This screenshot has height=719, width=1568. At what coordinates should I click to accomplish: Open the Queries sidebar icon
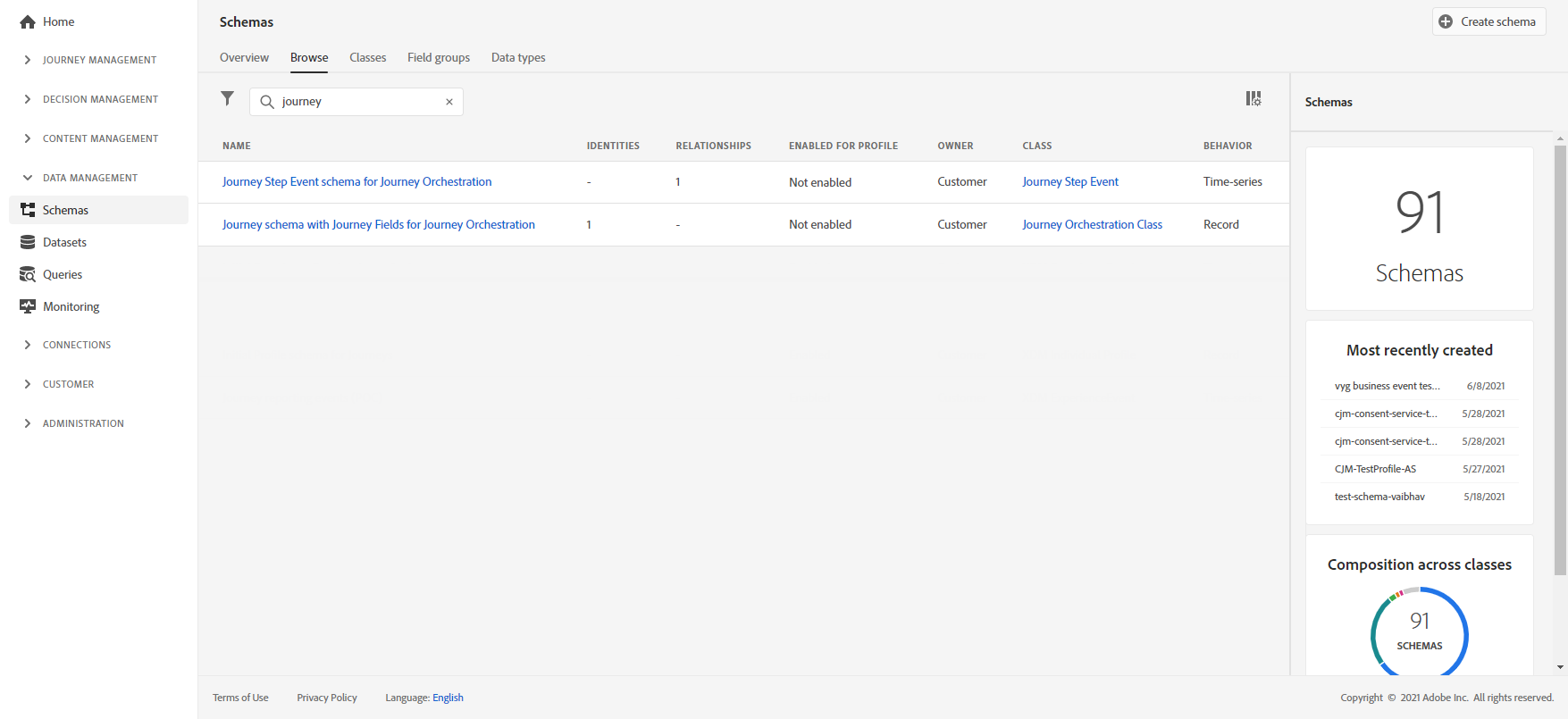click(28, 274)
